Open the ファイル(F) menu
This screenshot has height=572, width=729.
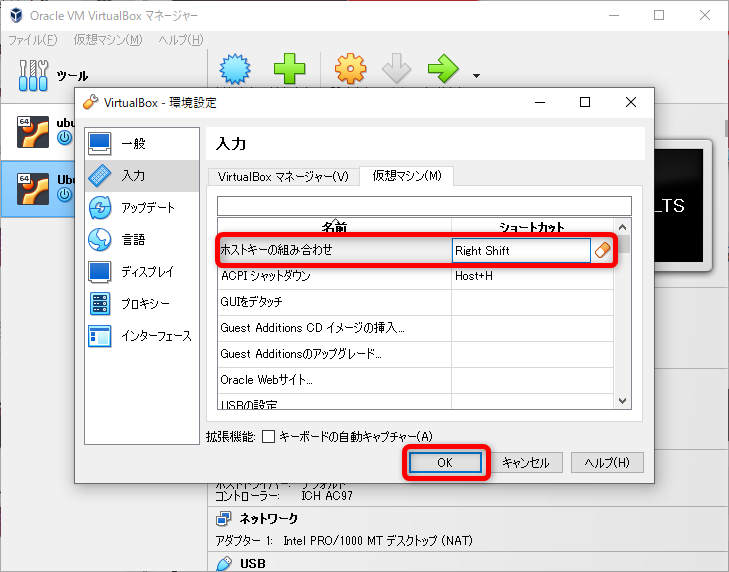[33, 40]
